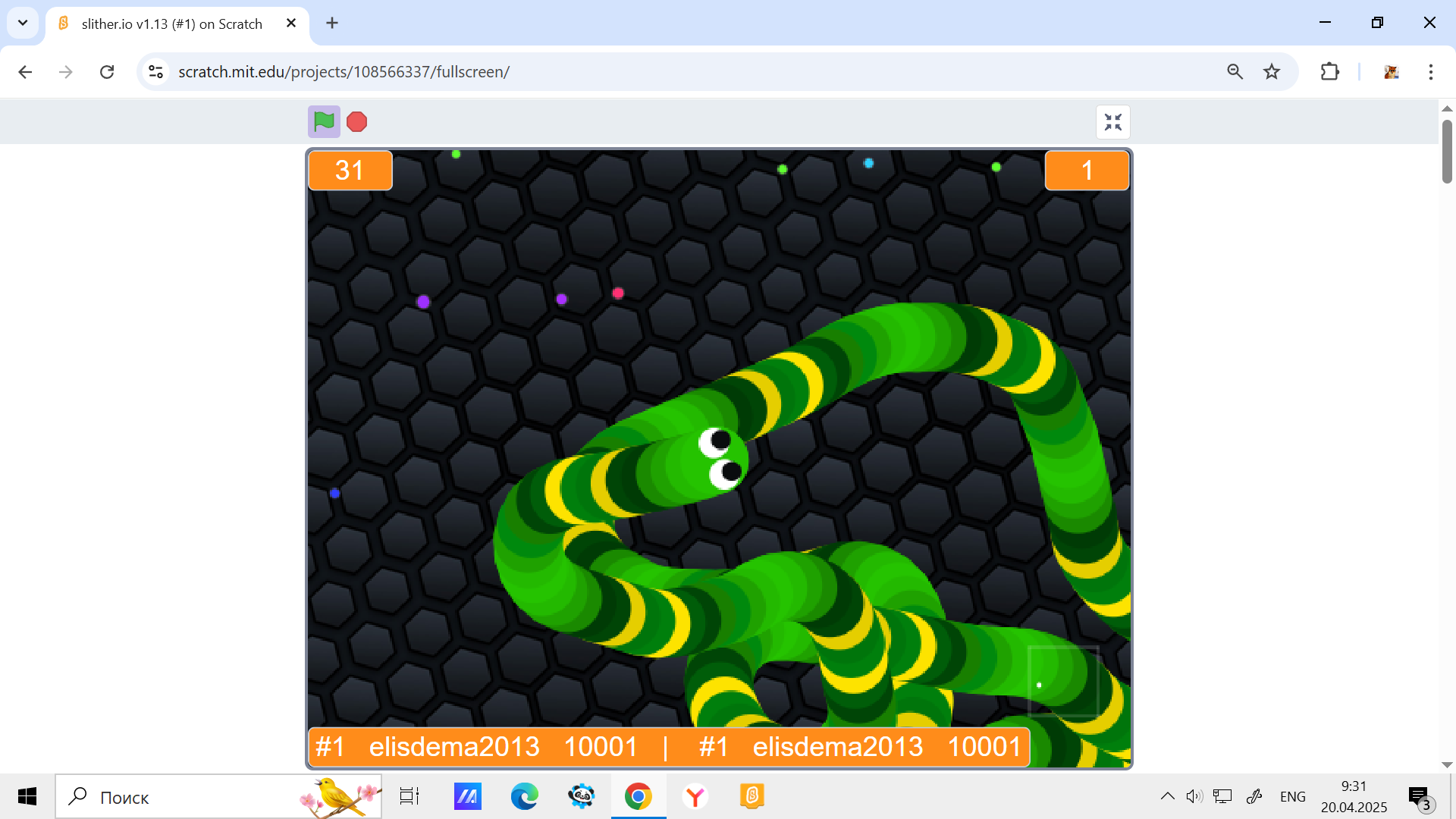
Task: Go back to previous page
Action: pyautogui.click(x=25, y=71)
